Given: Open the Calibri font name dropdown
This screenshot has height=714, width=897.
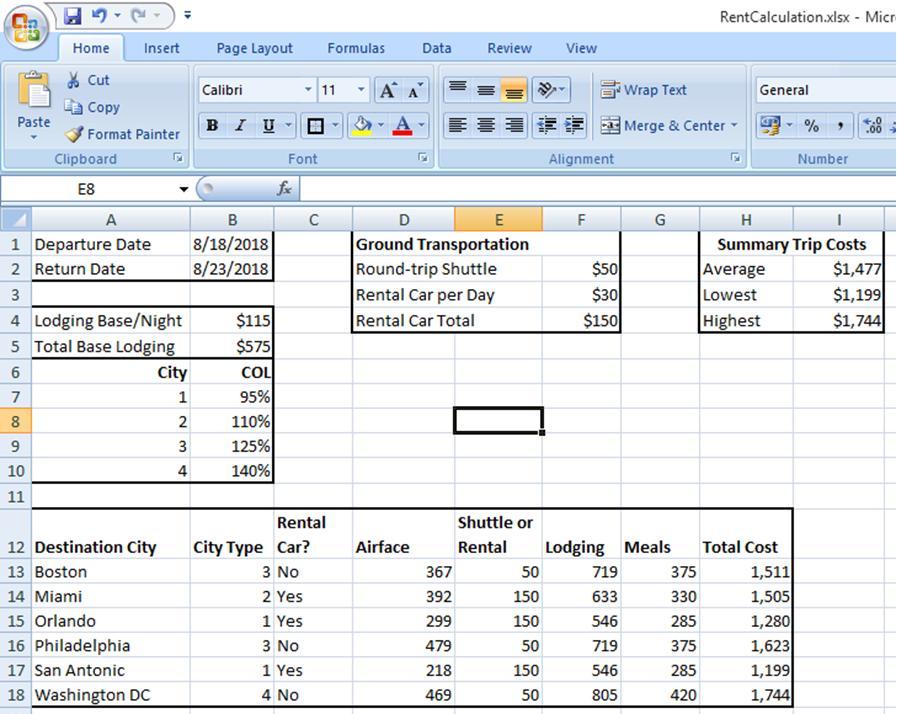Looking at the screenshot, I should point(308,90).
